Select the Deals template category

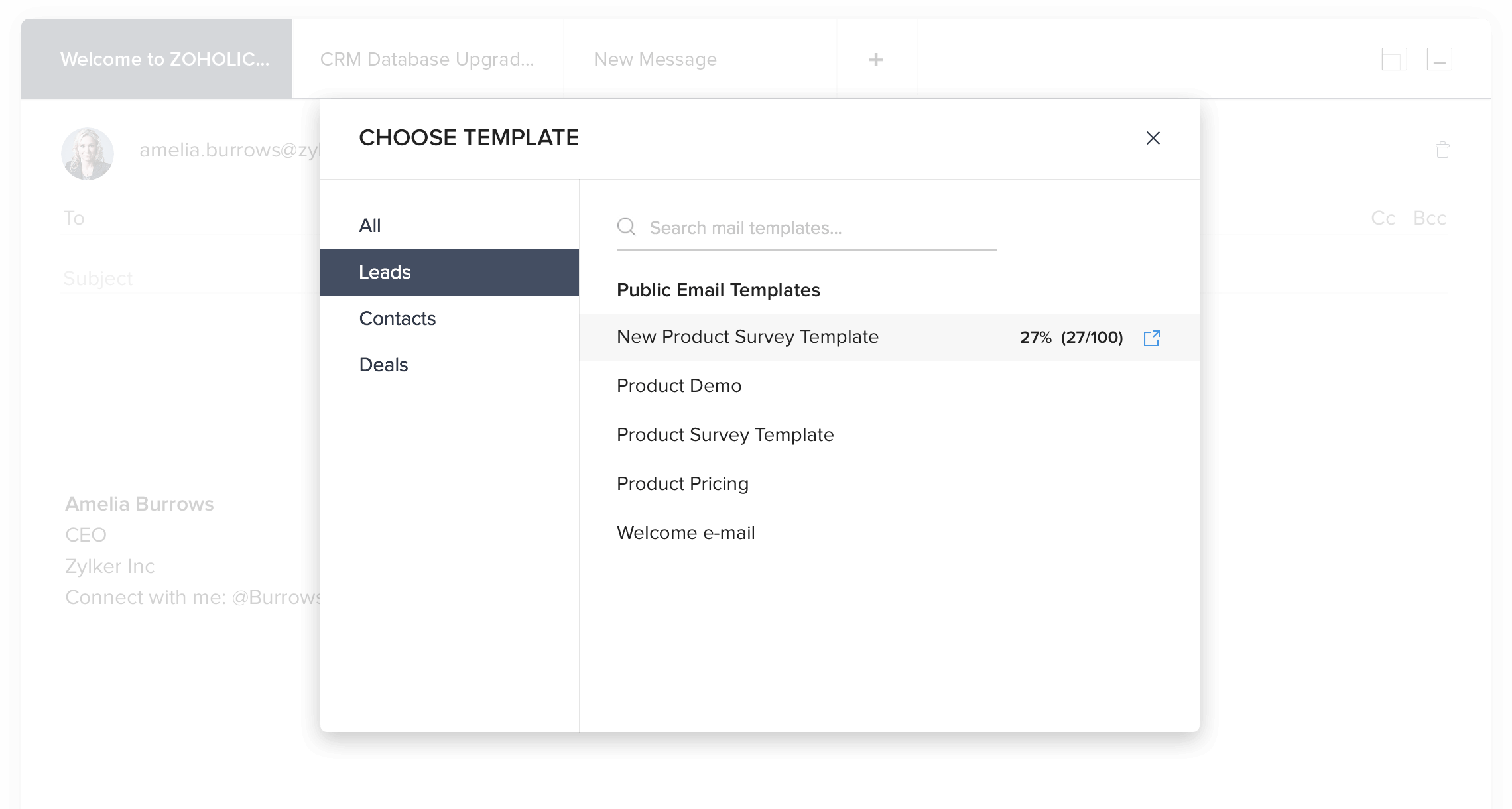coord(383,364)
